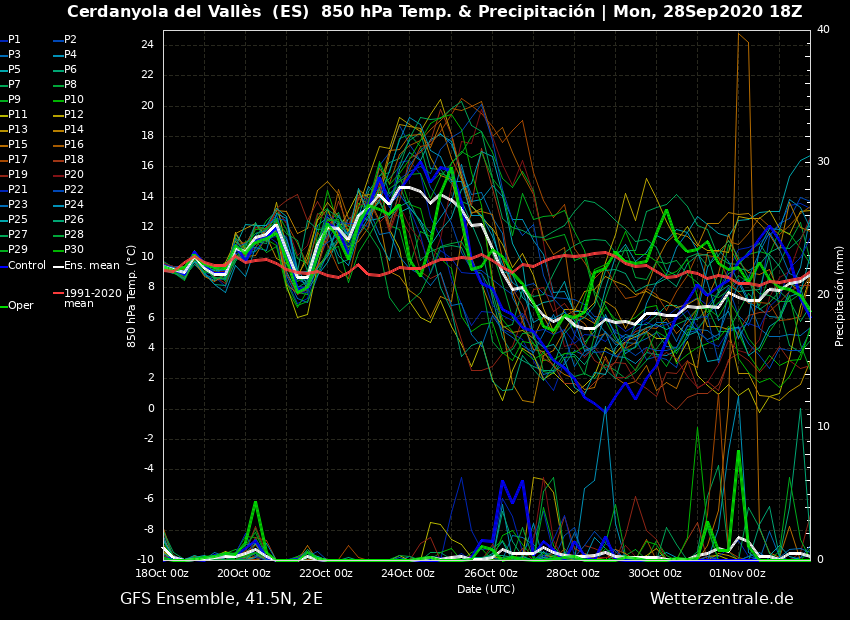This screenshot has height=620, width=850.
Task: Click the P16 legend entry
Action: (74, 145)
